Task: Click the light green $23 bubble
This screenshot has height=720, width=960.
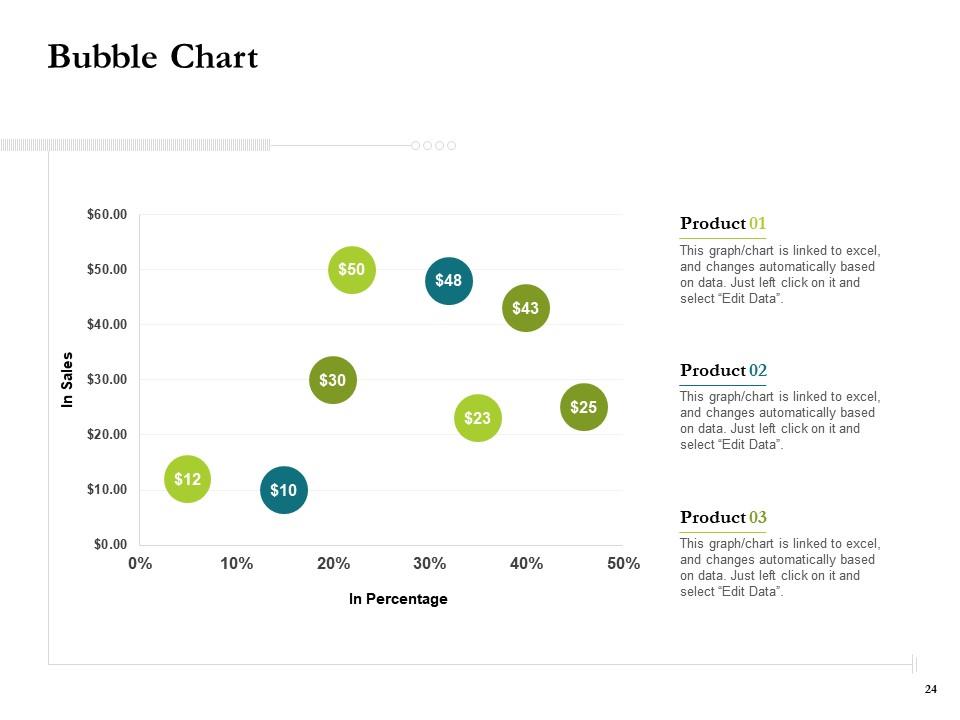Action: coord(478,418)
